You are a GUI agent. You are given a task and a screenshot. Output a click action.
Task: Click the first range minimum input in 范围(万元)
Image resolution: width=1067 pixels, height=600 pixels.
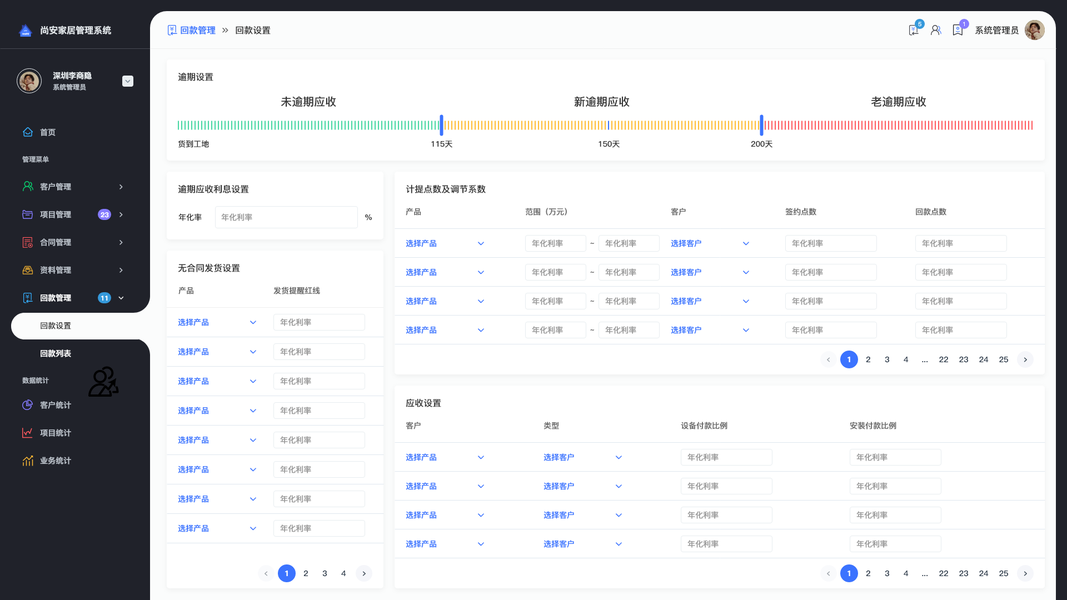[555, 244]
